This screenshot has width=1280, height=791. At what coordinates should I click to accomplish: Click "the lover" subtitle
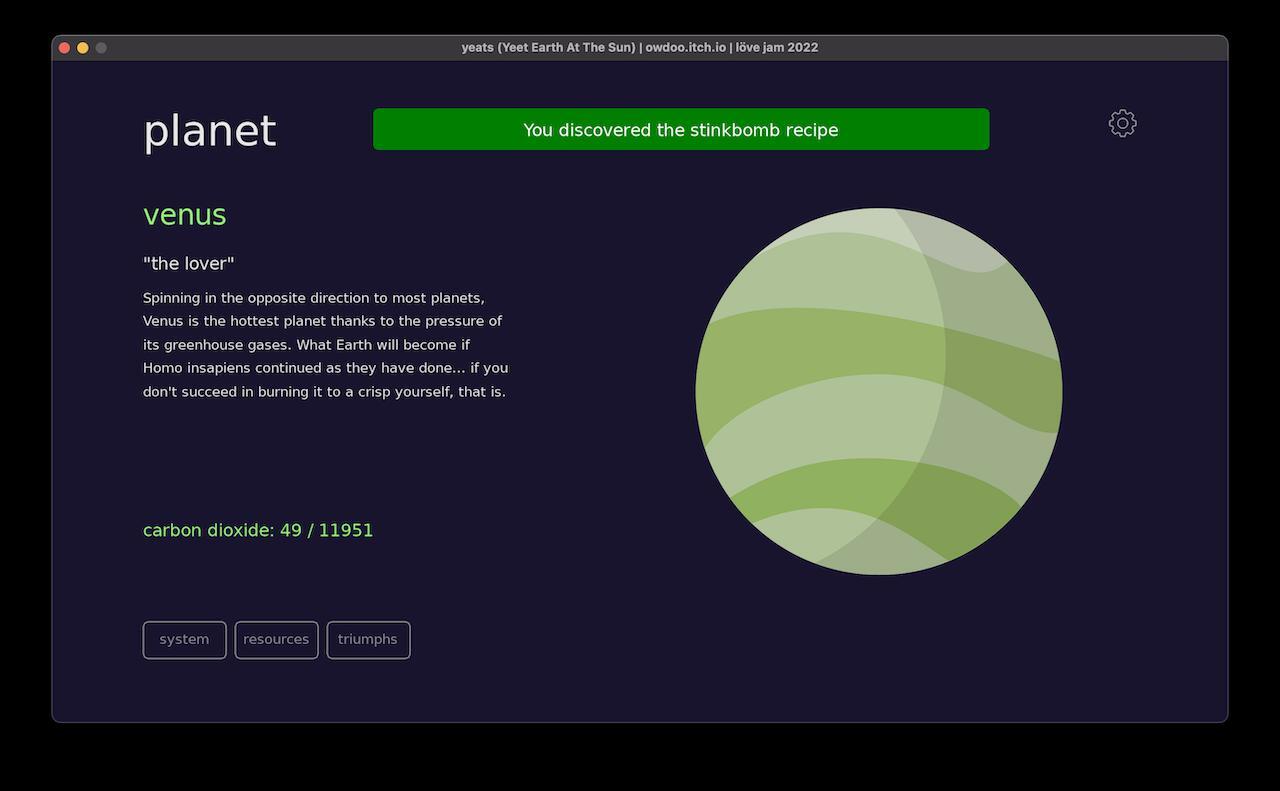tap(188, 264)
